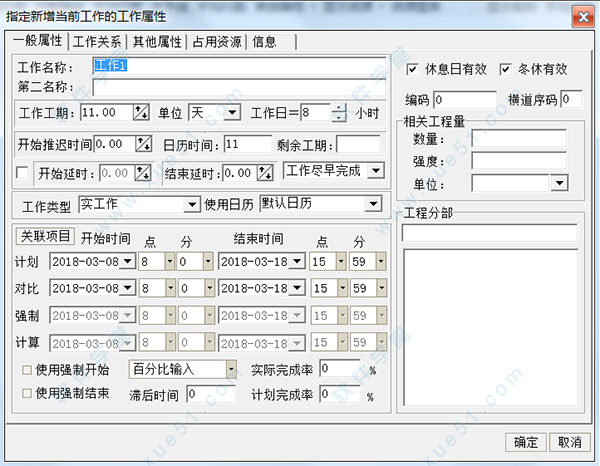Open the 单位 dropdown under 相关工程量
Screen dimensions: 600x466
(558, 183)
